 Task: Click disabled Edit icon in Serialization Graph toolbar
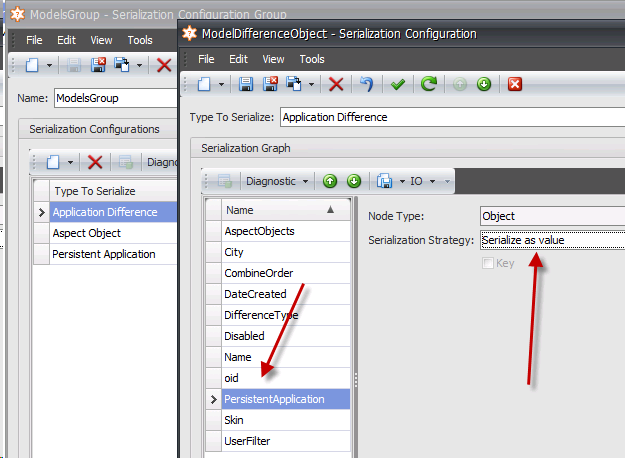[x=225, y=181]
